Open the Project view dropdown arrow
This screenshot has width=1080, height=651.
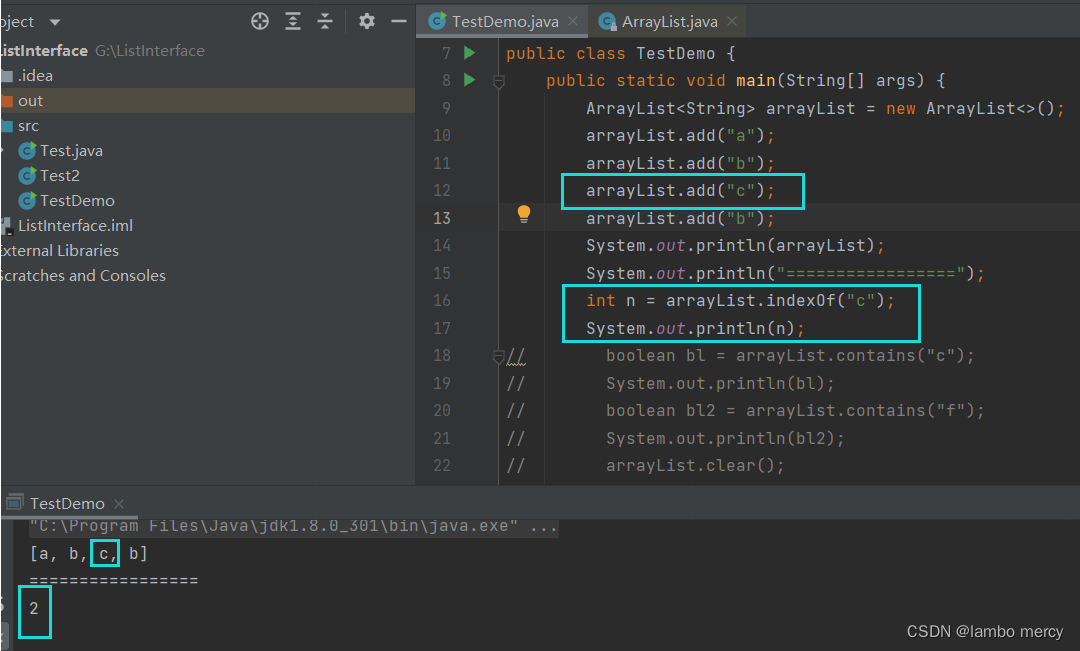[x=55, y=22]
